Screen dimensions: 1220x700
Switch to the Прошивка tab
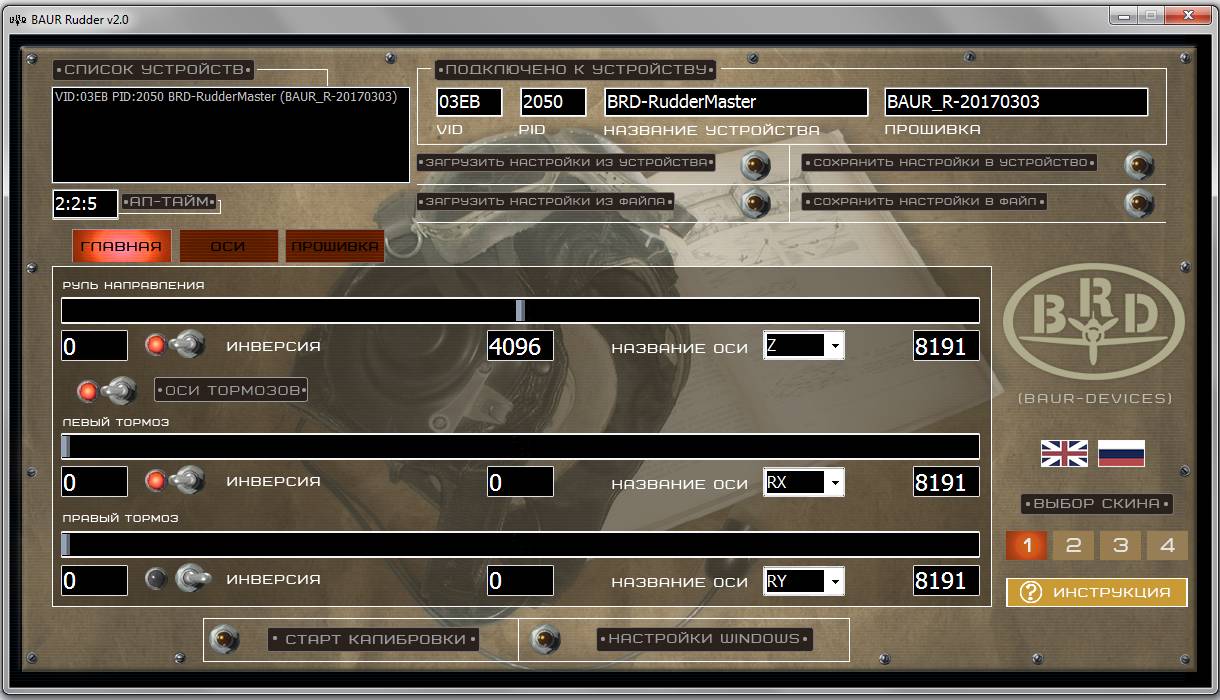335,246
